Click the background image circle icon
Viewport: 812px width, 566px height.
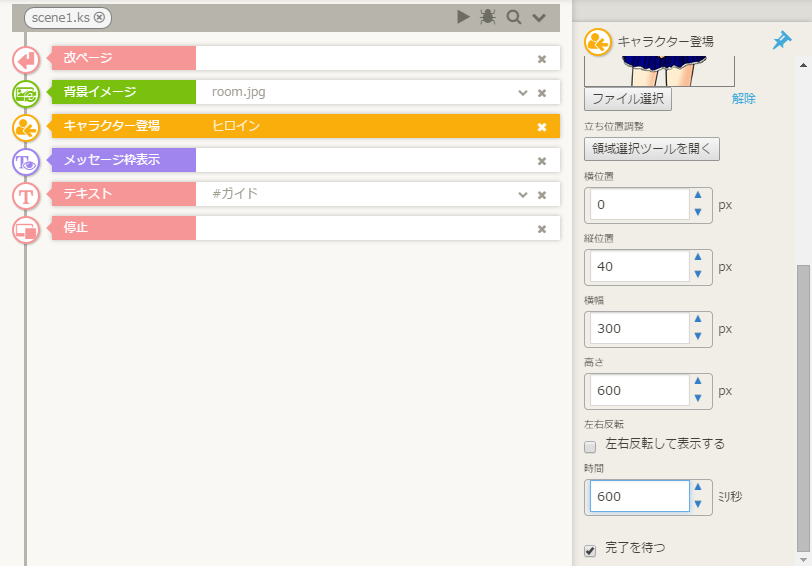[x=26, y=94]
